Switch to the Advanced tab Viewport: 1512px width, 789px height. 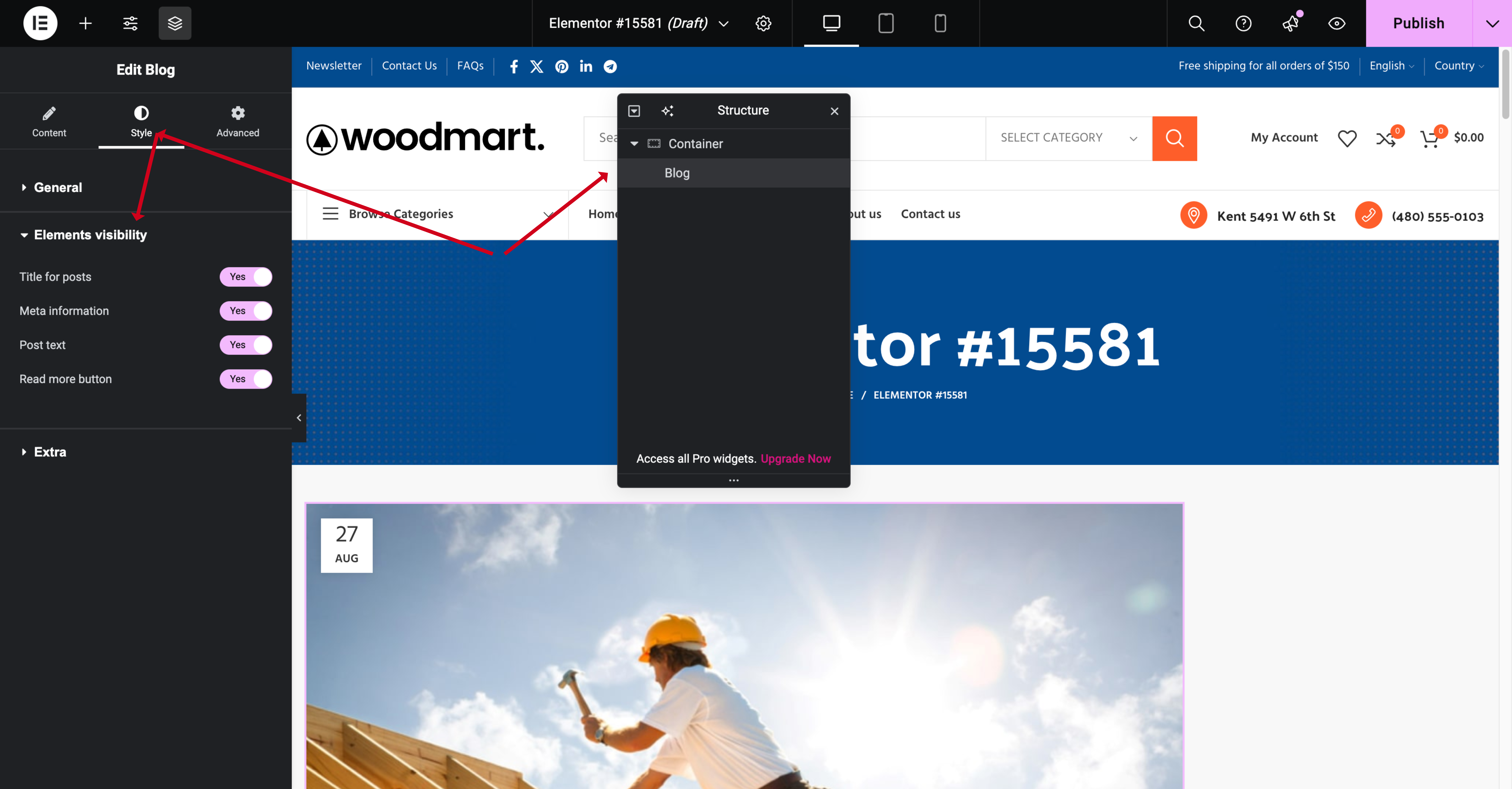click(x=238, y=122)
